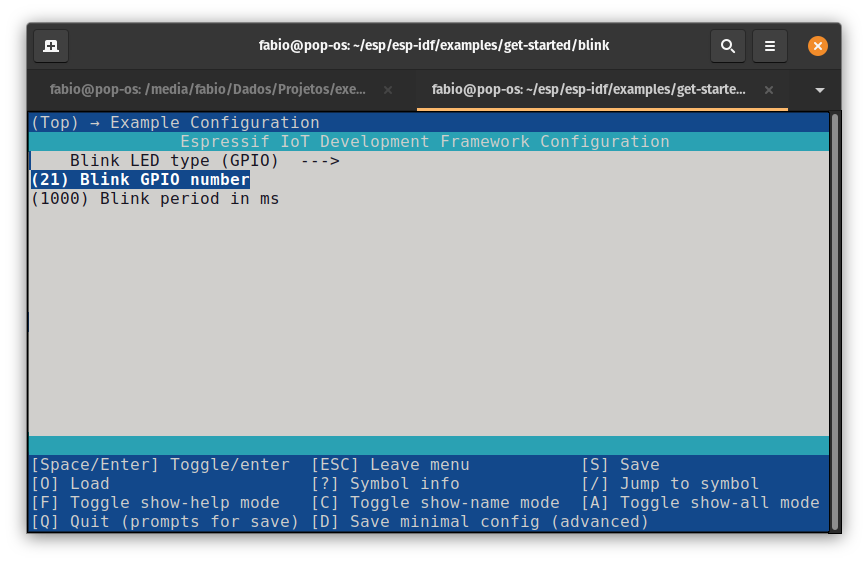Click the (Top) → Example Configuration breadcrumb
Viewport: 866px width, 562px height.
[175, 123]
